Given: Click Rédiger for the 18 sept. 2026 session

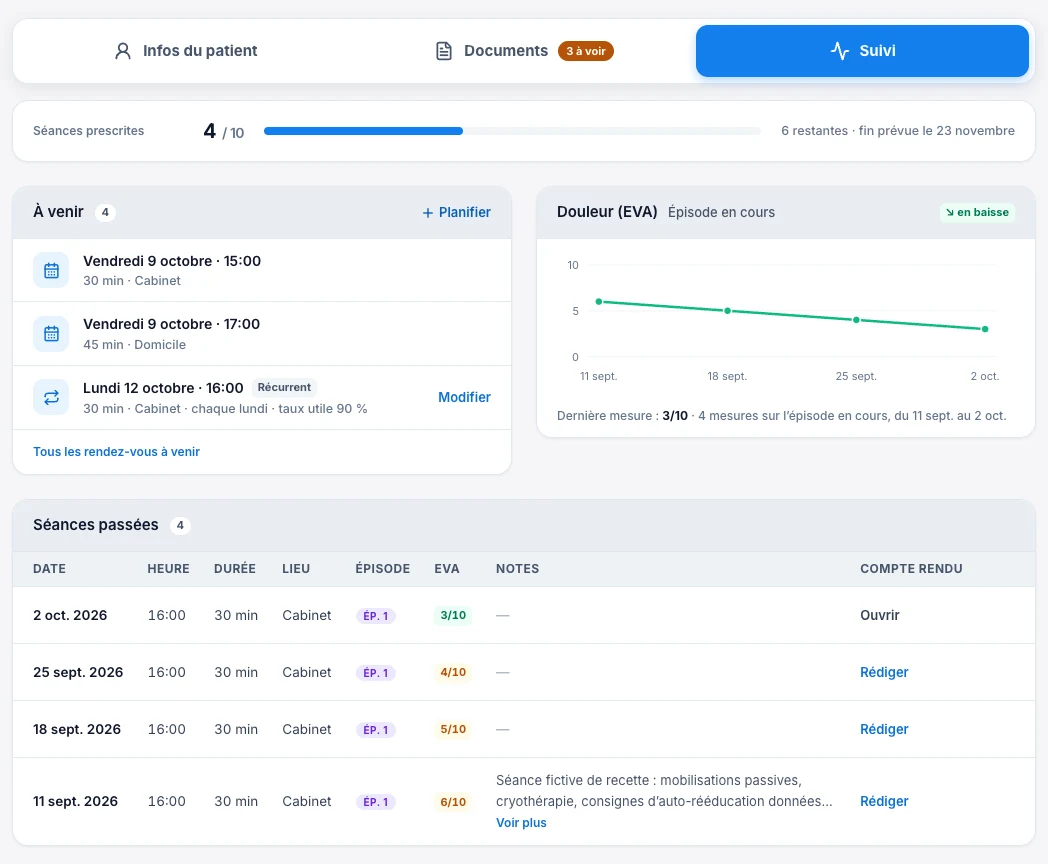Looking at the screenshot, I should [x=884, y=729].
